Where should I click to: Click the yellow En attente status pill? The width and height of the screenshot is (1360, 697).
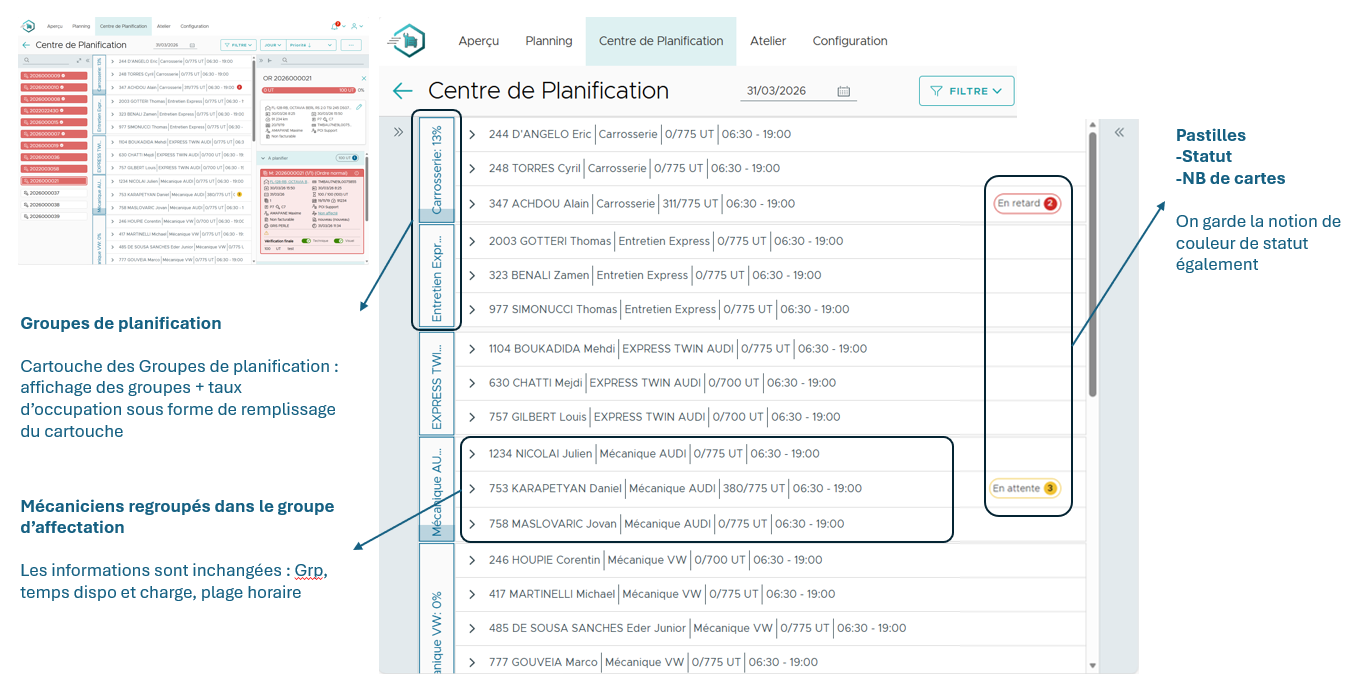pos(1024,489)
